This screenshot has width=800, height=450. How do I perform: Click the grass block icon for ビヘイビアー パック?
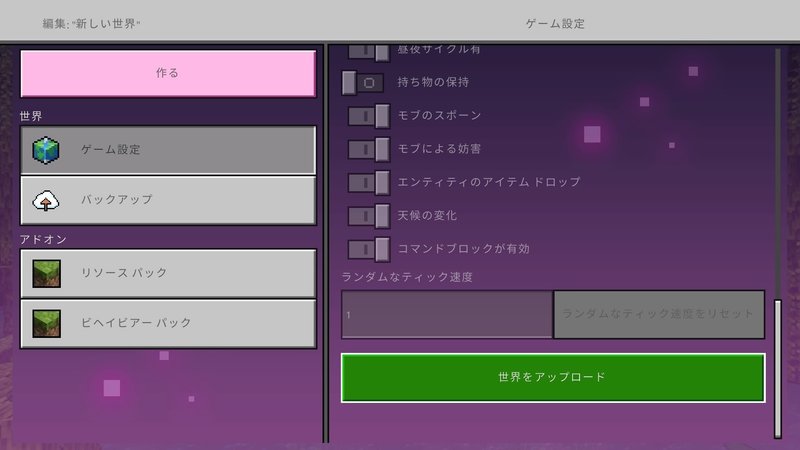[x=46, y=323]
